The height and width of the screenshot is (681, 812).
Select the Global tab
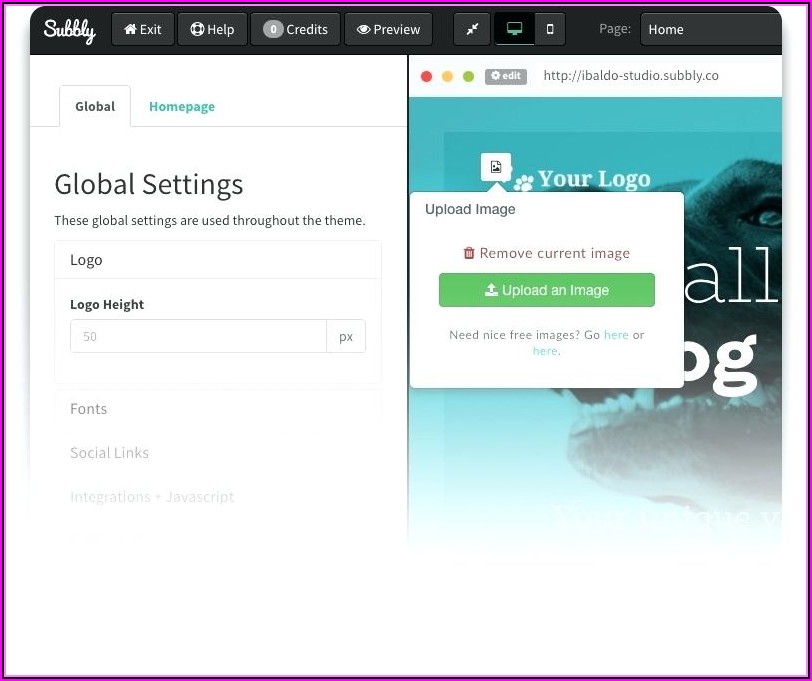95,106
